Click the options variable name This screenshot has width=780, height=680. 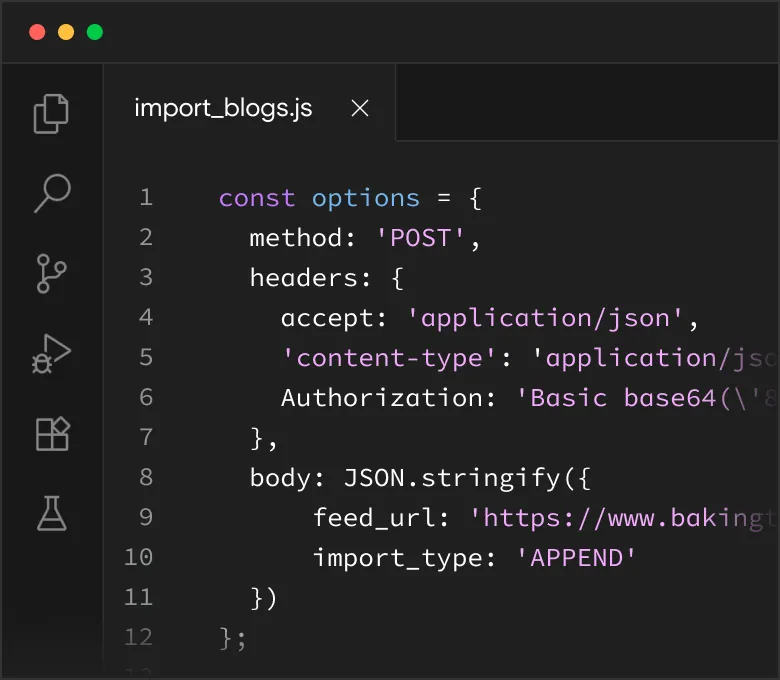[x=365, y=198]
